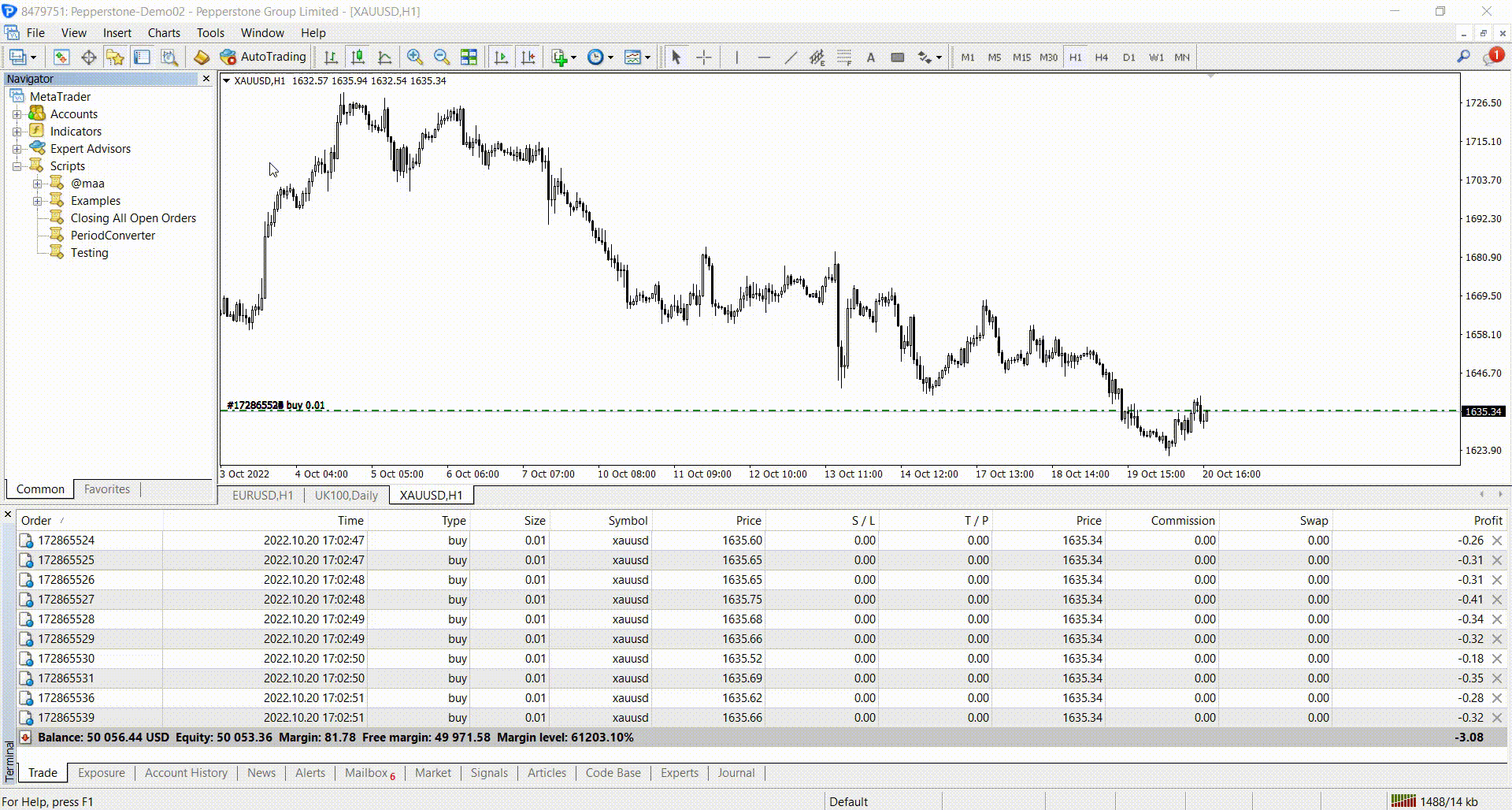Close order 172865524 from the trade list
The width and height of the screenshot is (1512, 810).
tap(1497, 541)
